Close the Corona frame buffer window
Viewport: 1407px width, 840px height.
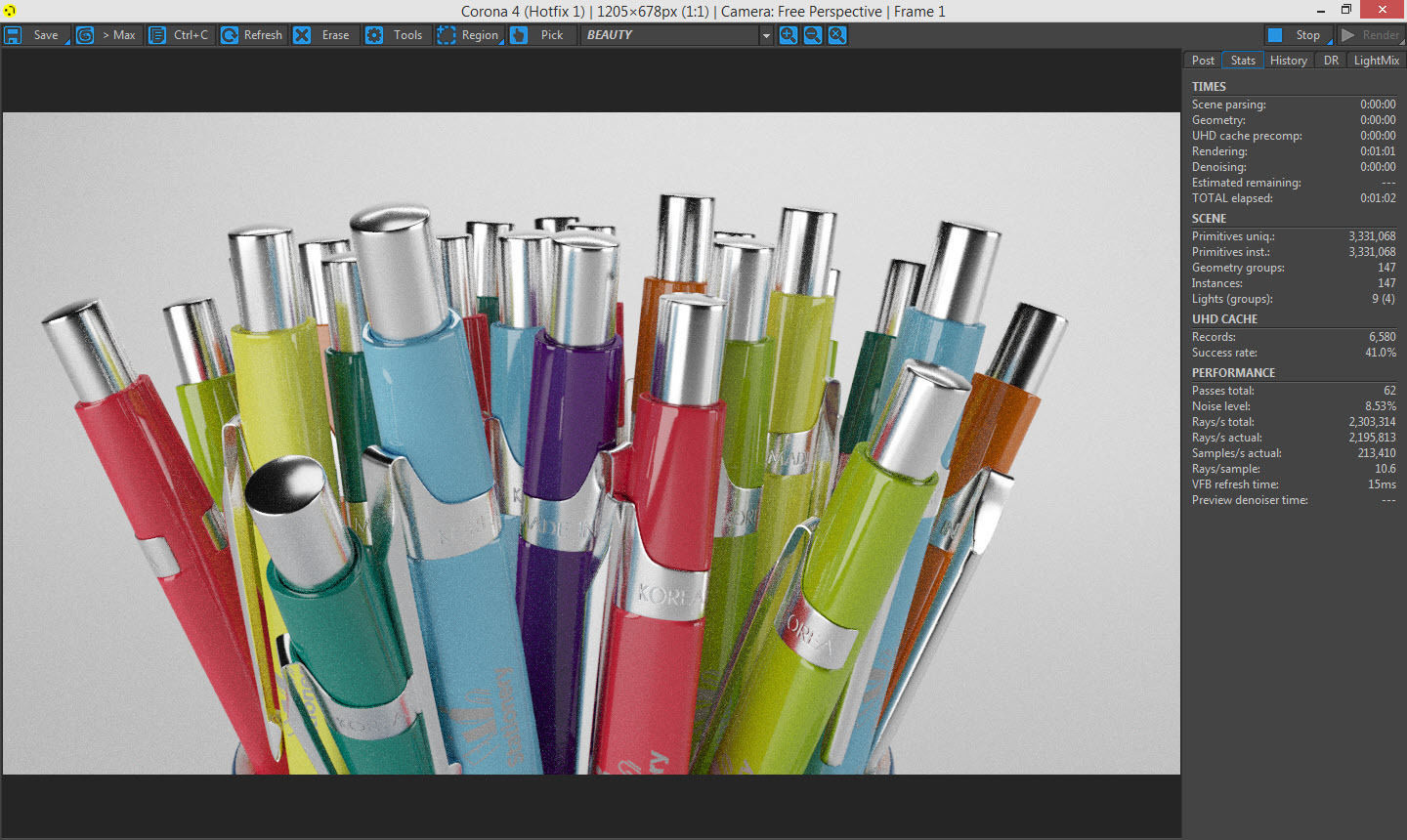coord(1383,11)
